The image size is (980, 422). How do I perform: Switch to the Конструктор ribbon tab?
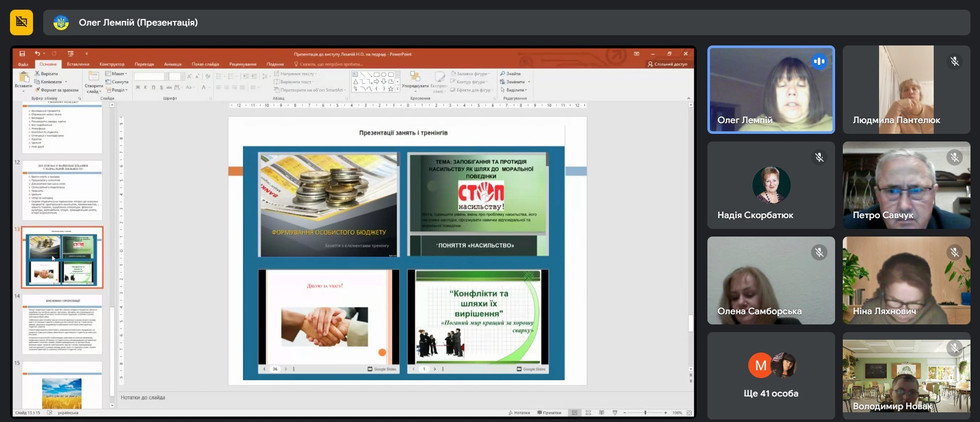click(112, 64)
